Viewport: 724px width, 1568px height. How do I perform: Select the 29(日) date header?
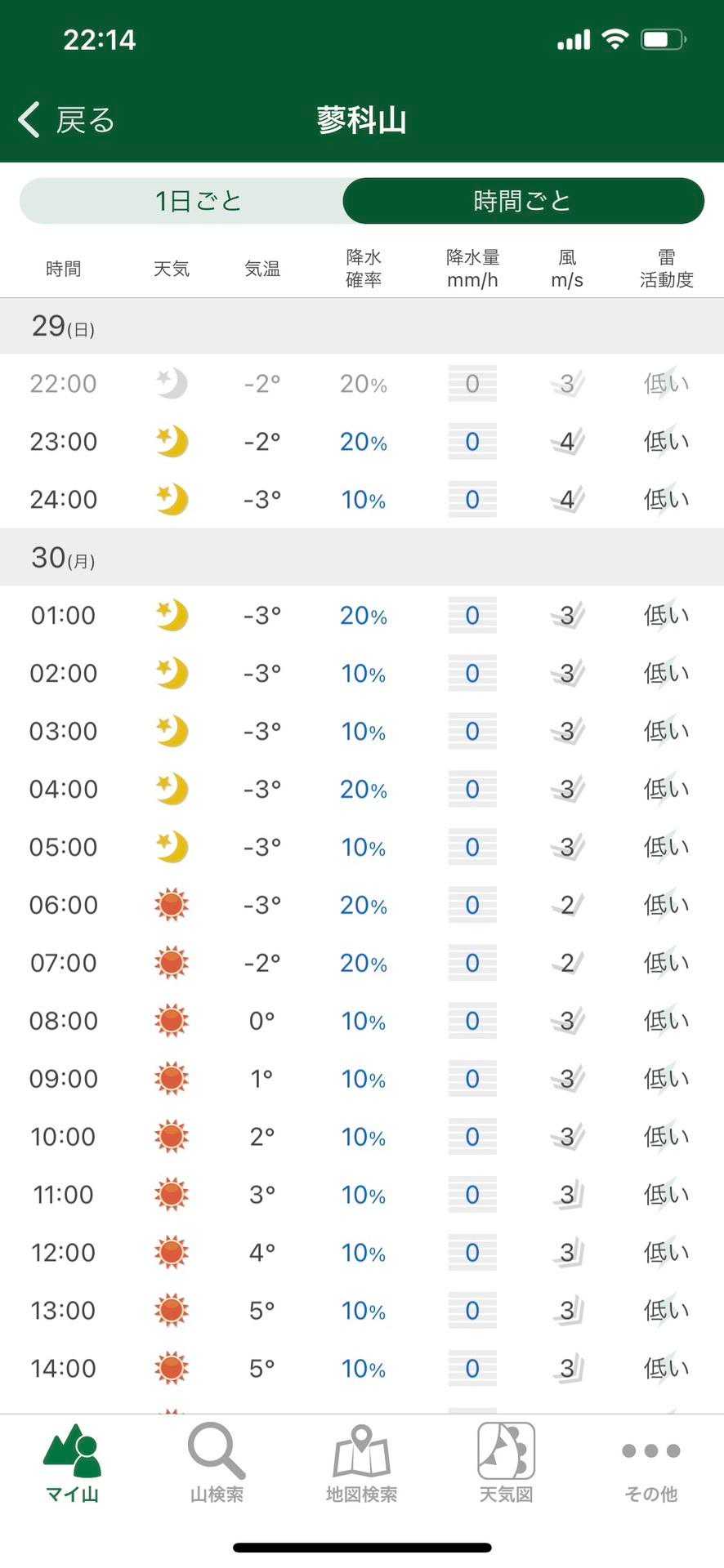click(x=63, y=327)
